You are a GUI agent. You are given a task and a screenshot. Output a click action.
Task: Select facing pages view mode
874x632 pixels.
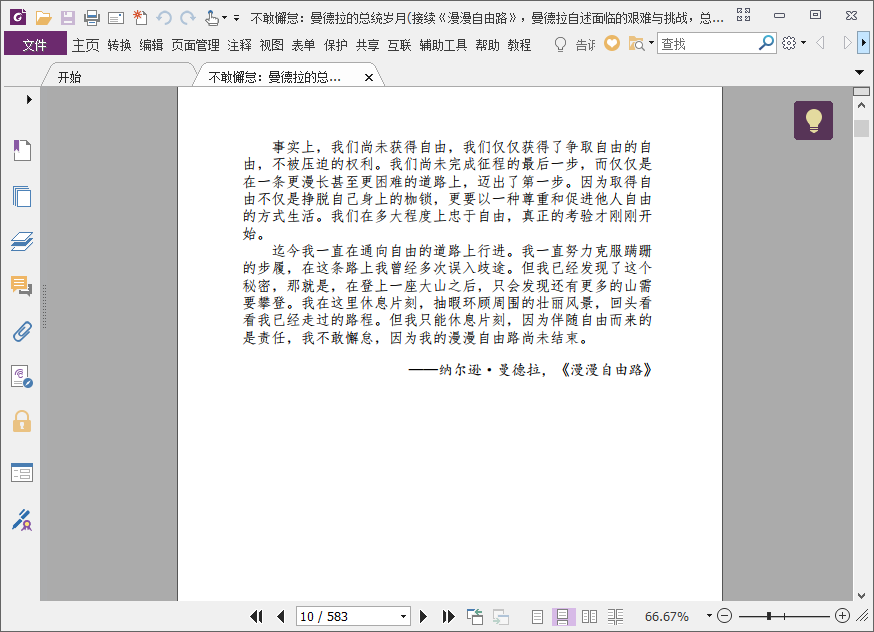tap(589, 616)
